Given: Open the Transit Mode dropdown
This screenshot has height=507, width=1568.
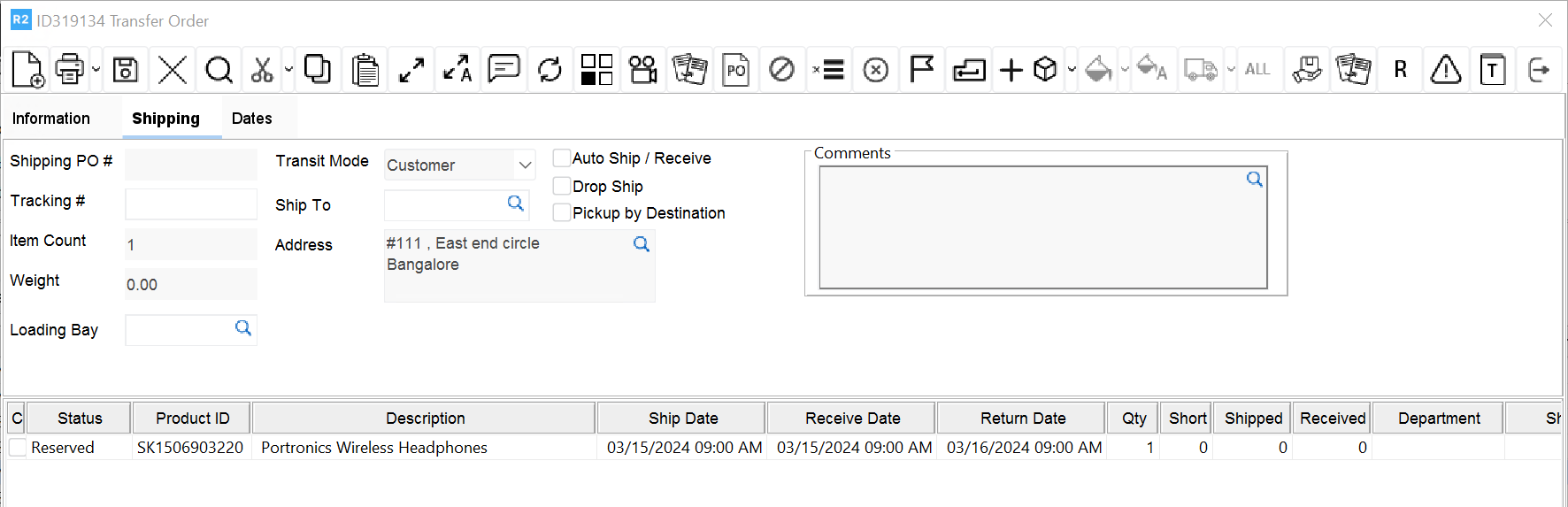Looking at the screenshot, I should [525, 165].
